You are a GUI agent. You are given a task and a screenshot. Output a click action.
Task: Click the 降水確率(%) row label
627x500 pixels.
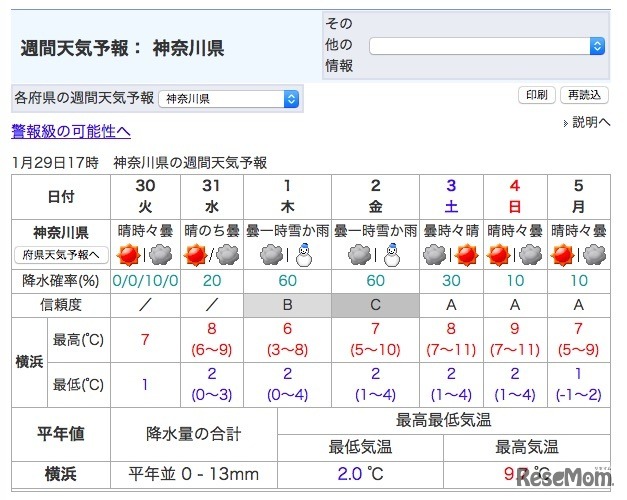coord(61,281)
